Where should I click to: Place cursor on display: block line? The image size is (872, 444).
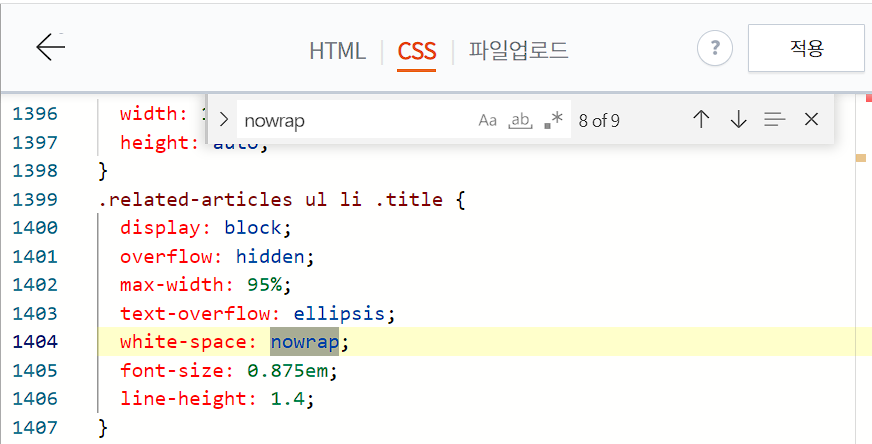[x=206, y=228]
